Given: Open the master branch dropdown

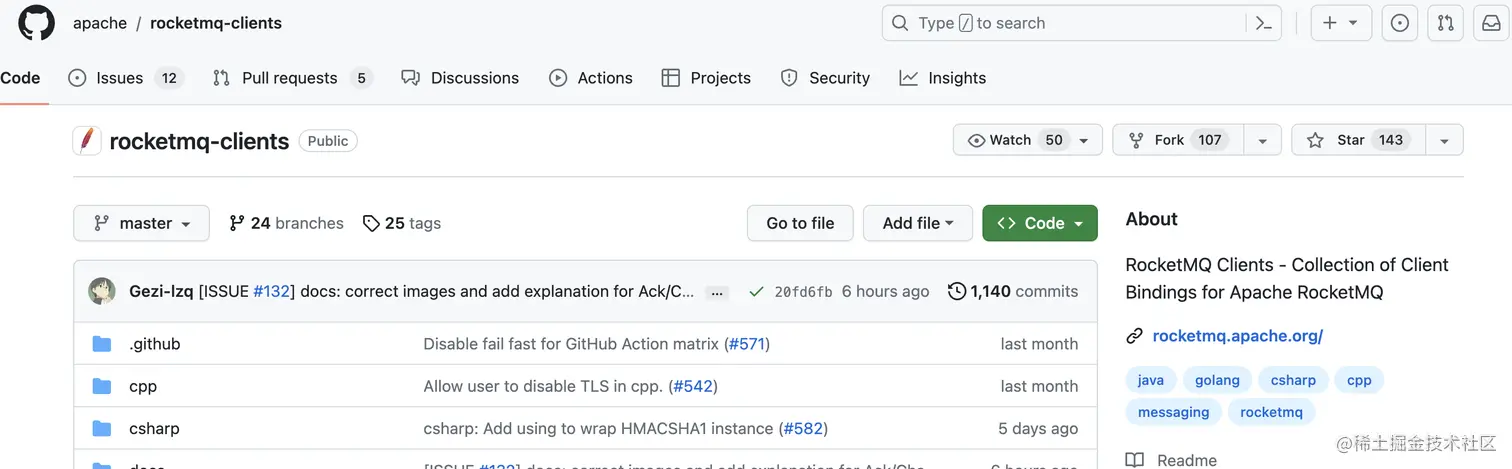Looking at the screenshot, I should click(141, 223).
